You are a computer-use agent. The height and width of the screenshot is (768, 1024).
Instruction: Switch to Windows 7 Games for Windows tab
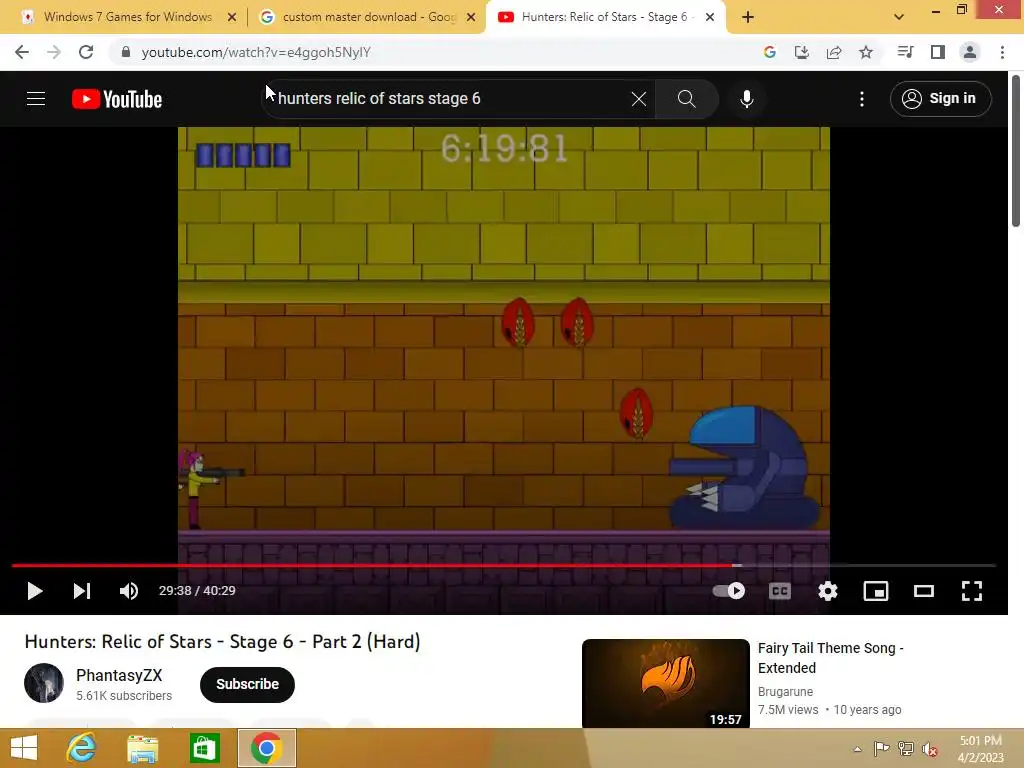coord(127,17)
